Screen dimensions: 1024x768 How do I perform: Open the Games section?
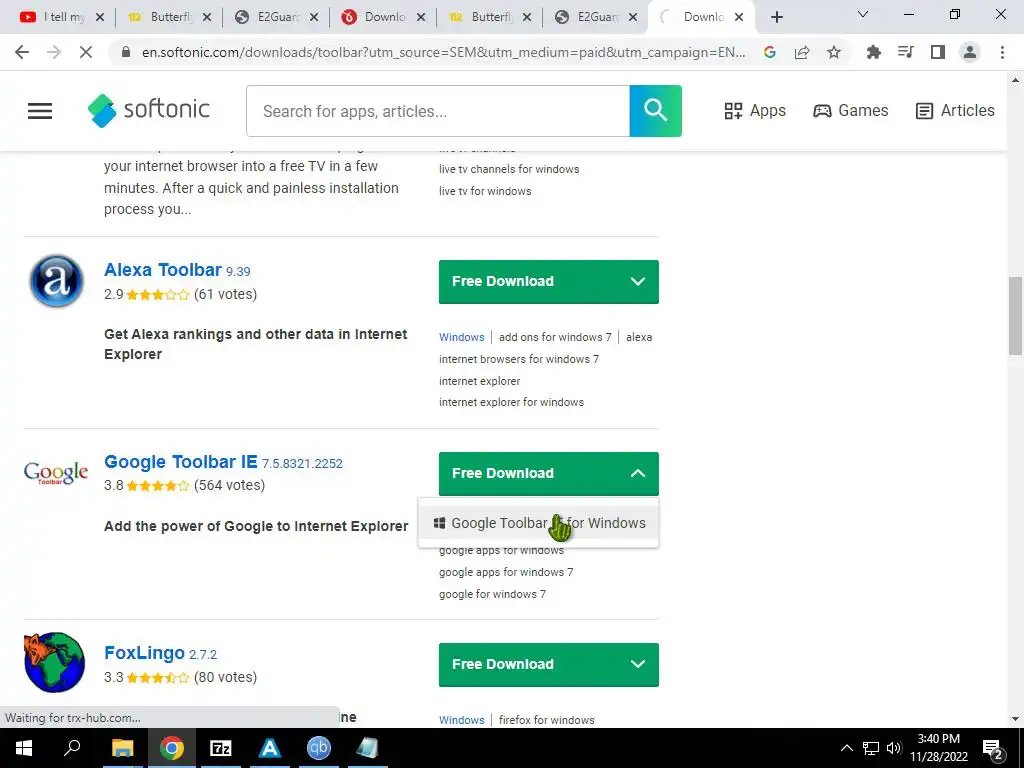[x=850, y=110]
